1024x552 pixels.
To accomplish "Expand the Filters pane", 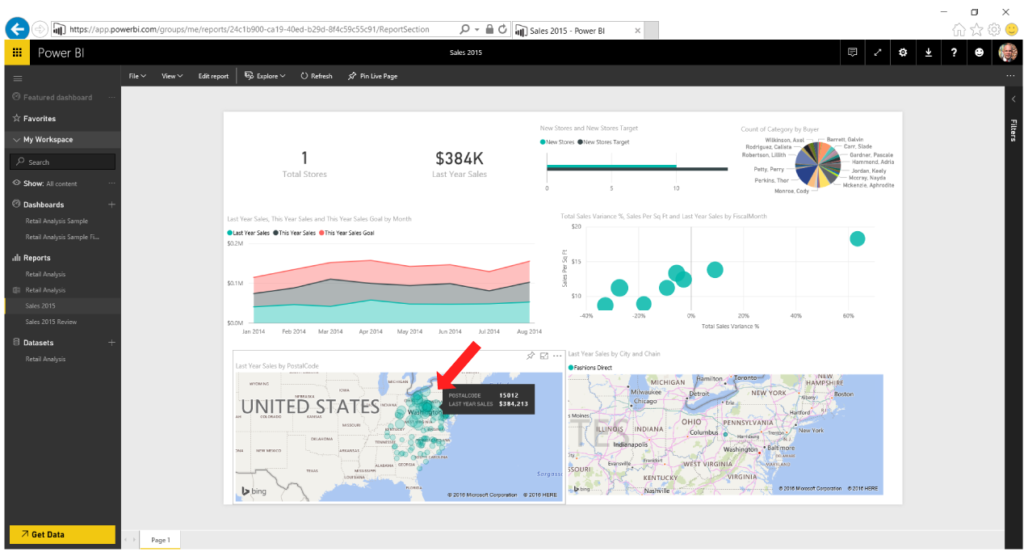I will pos(1014,99).
